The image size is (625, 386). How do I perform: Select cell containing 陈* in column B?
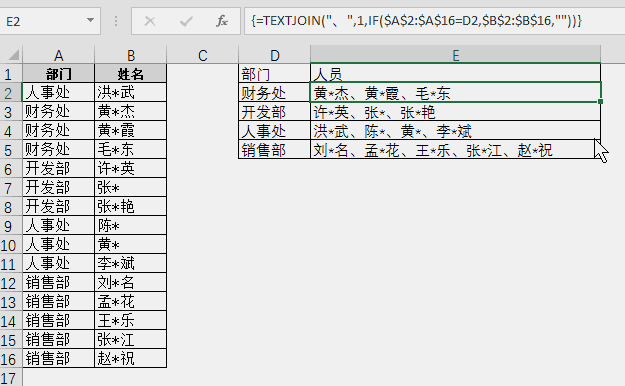[x=131, y=226]
